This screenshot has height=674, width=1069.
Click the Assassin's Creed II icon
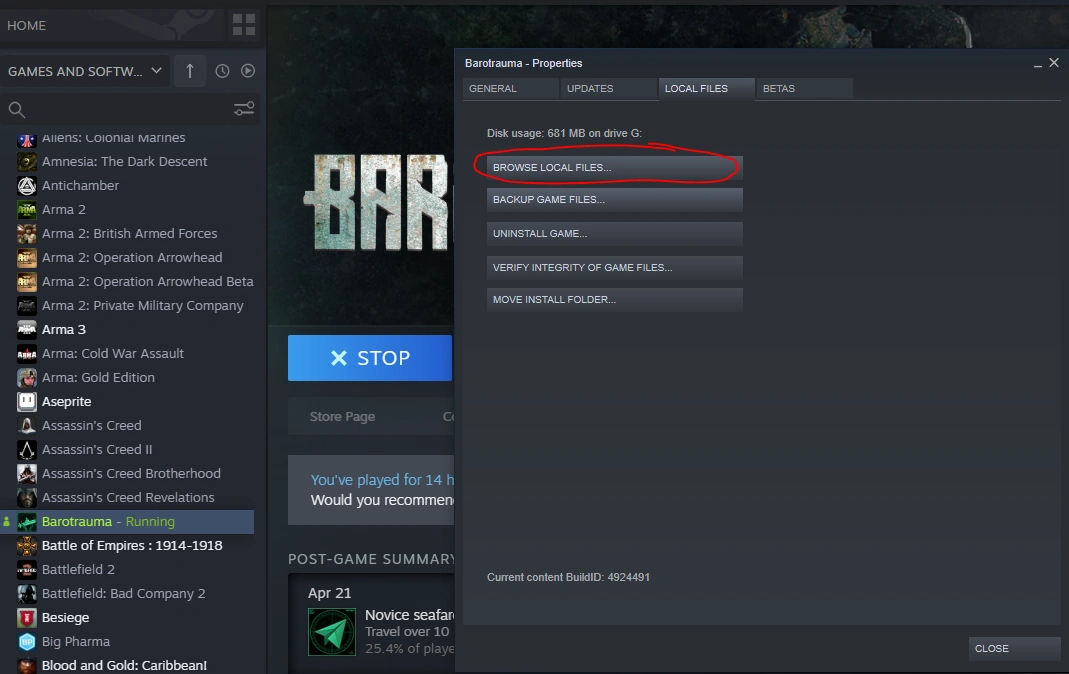click(27, 450)
